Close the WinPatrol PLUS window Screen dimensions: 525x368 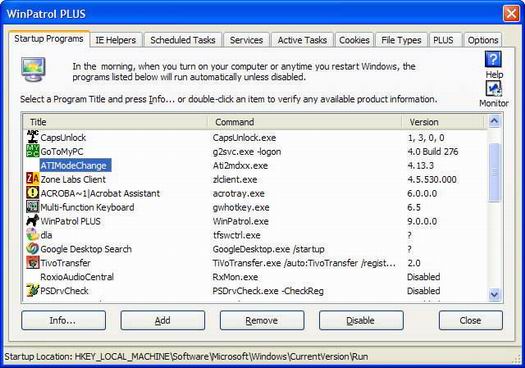(x=511, y=14)
